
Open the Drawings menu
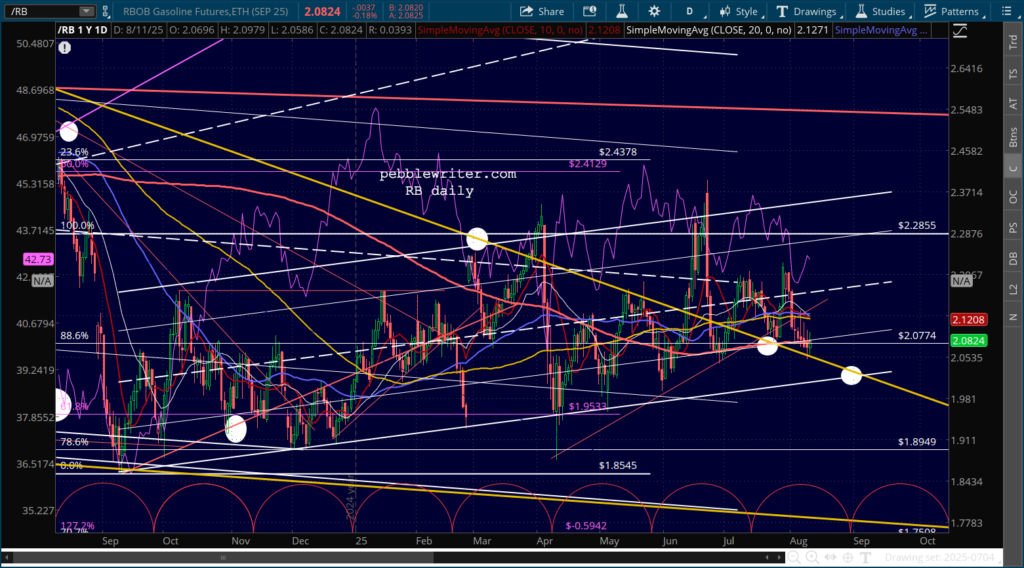(x=807, y=11)
